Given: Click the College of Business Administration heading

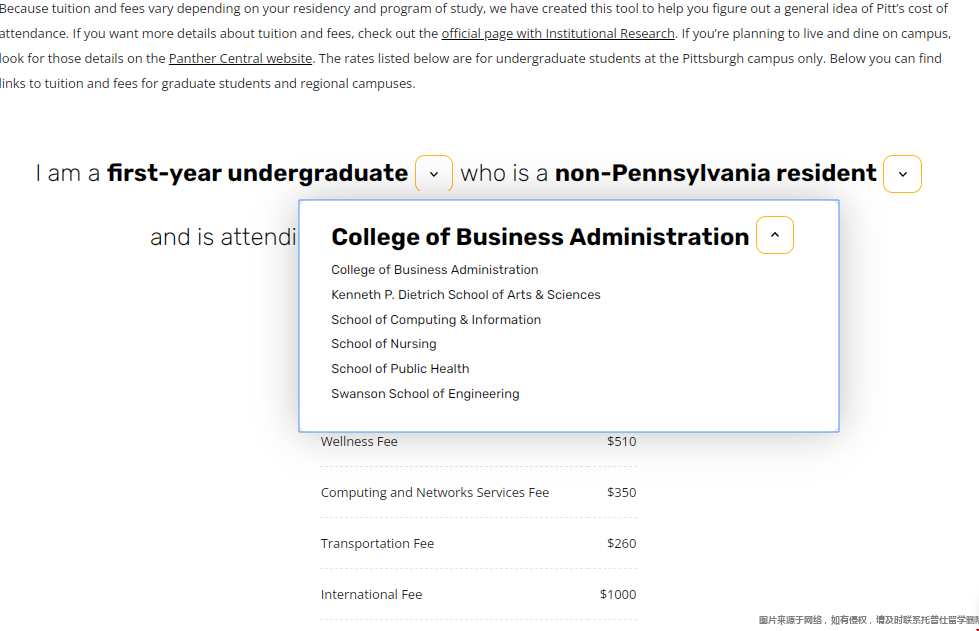Looking at the screenshot, I should [540, 237].
